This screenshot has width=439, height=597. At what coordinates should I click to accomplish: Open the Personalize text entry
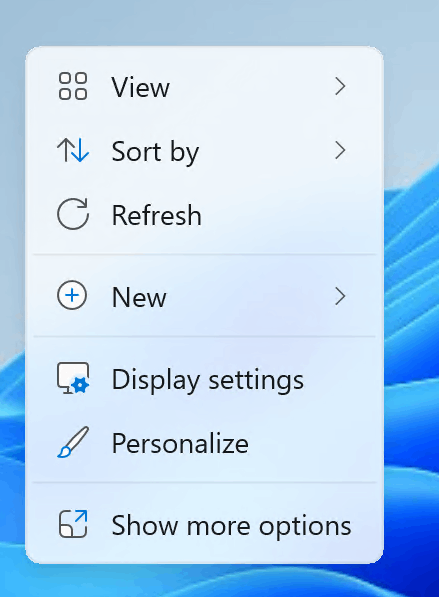coord(180,444)
